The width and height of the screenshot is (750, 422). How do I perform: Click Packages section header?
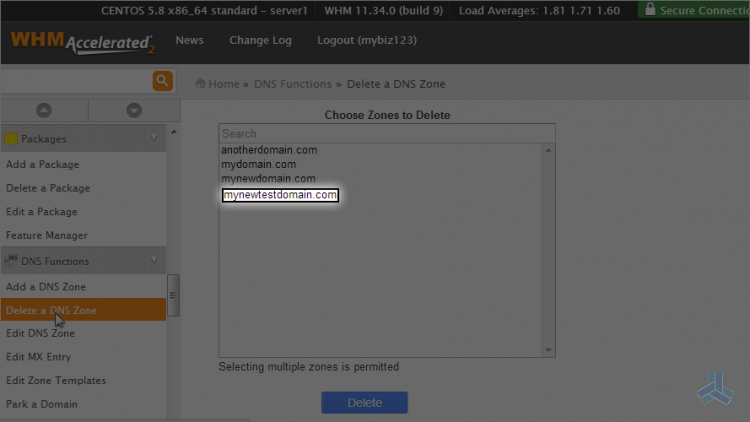[83, 139]
